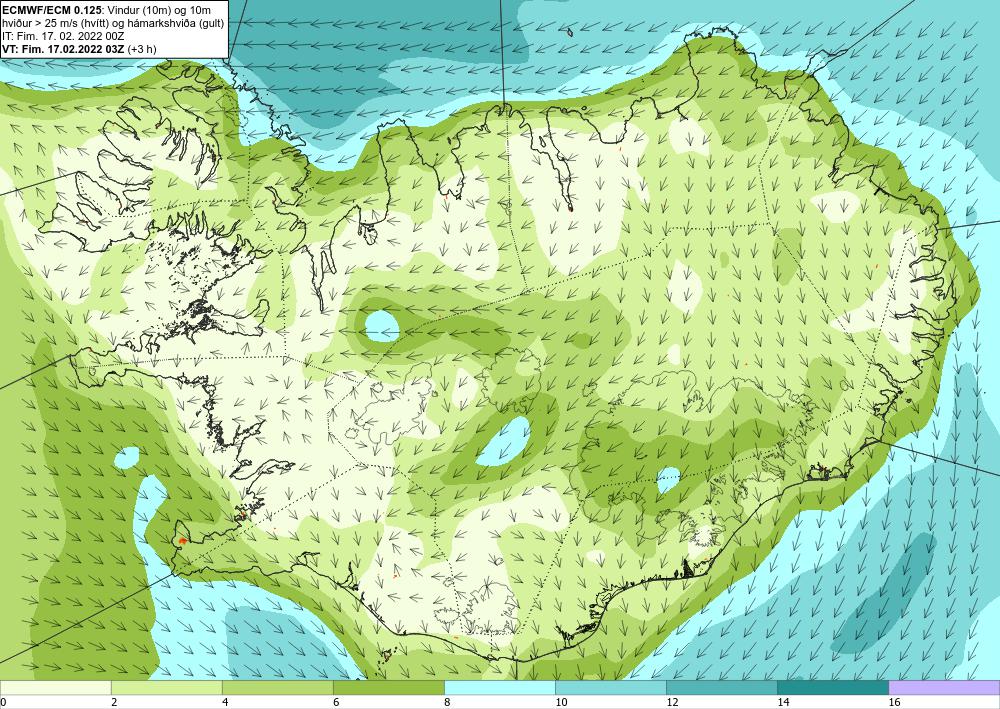This screenshot has width=1000, height=709.
Task: Click legend scale label '4'
Action: click(x=224, y=703)
